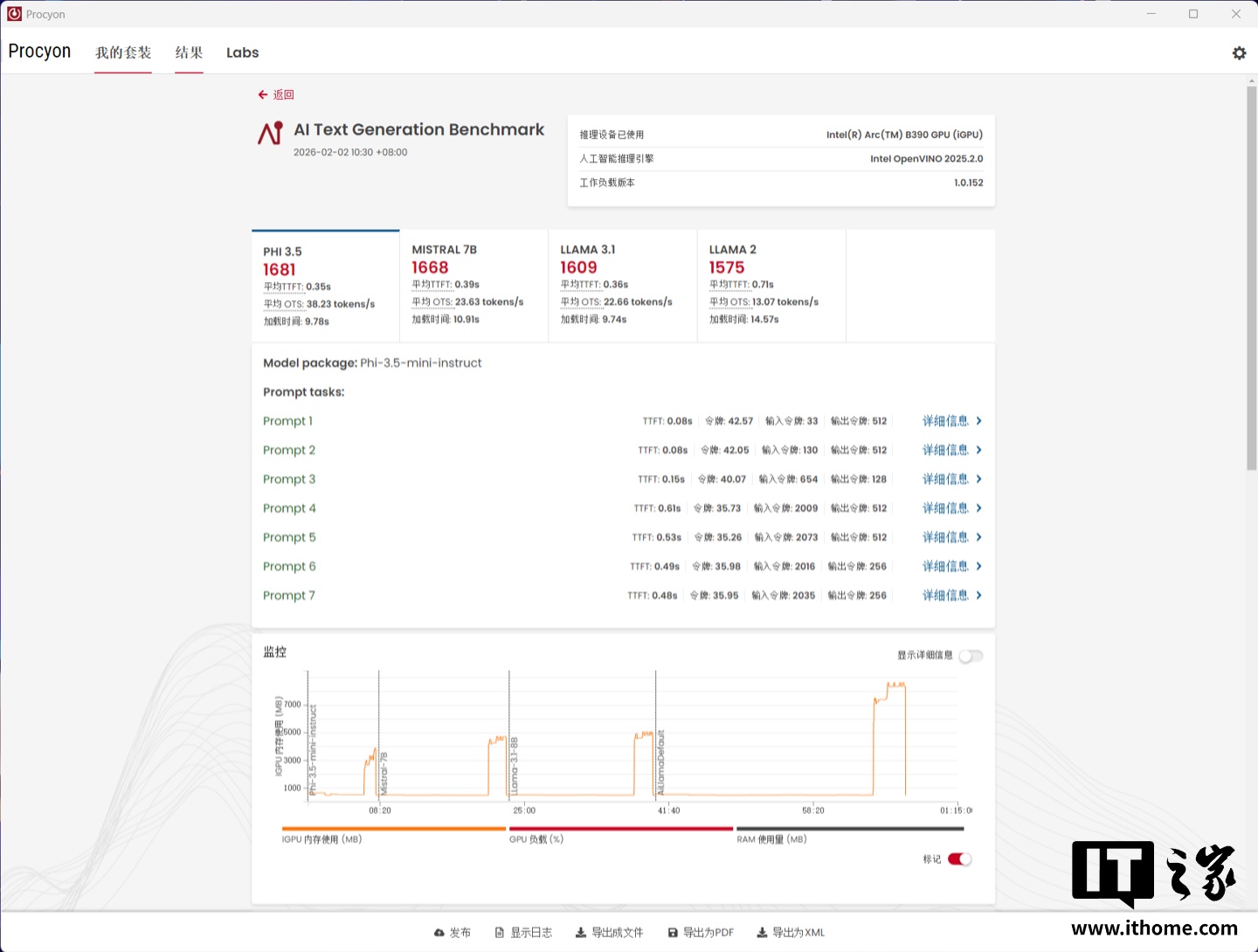Click the 发布 publish cloud icon
This screenshot has width=1258, height=952.
[439, 933]
